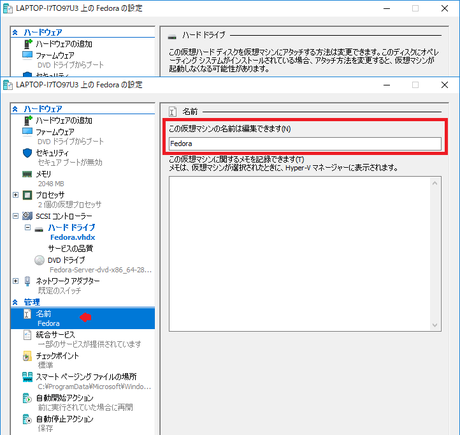Click the ファームウェア monitor icon in front window
Screen dimensions: 460x435
pos(27,131)
